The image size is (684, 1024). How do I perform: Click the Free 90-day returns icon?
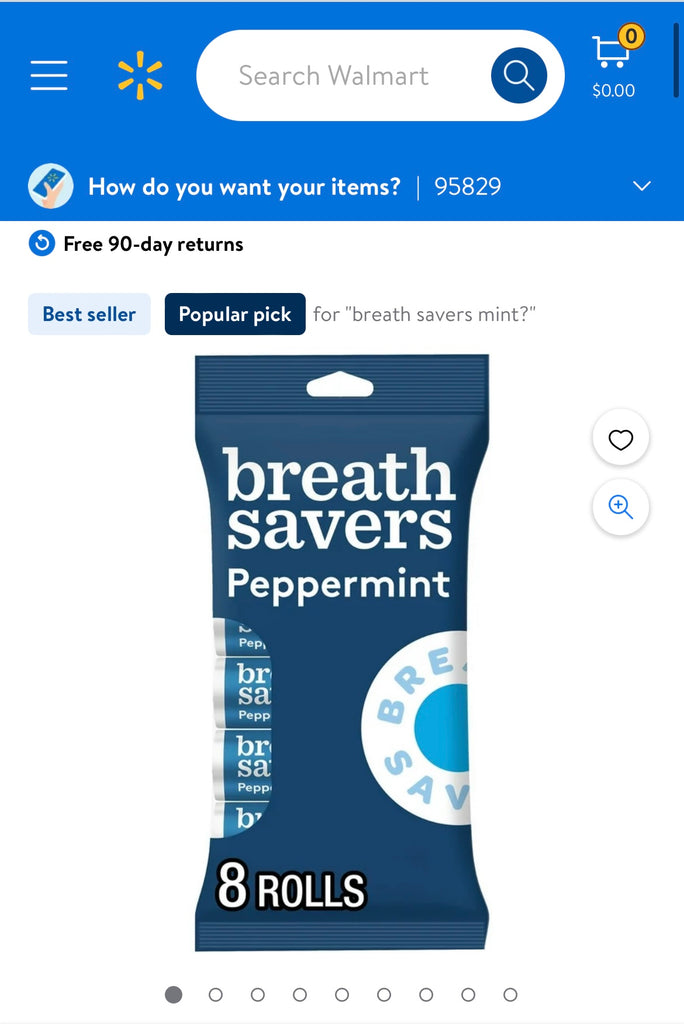point(42,244)
